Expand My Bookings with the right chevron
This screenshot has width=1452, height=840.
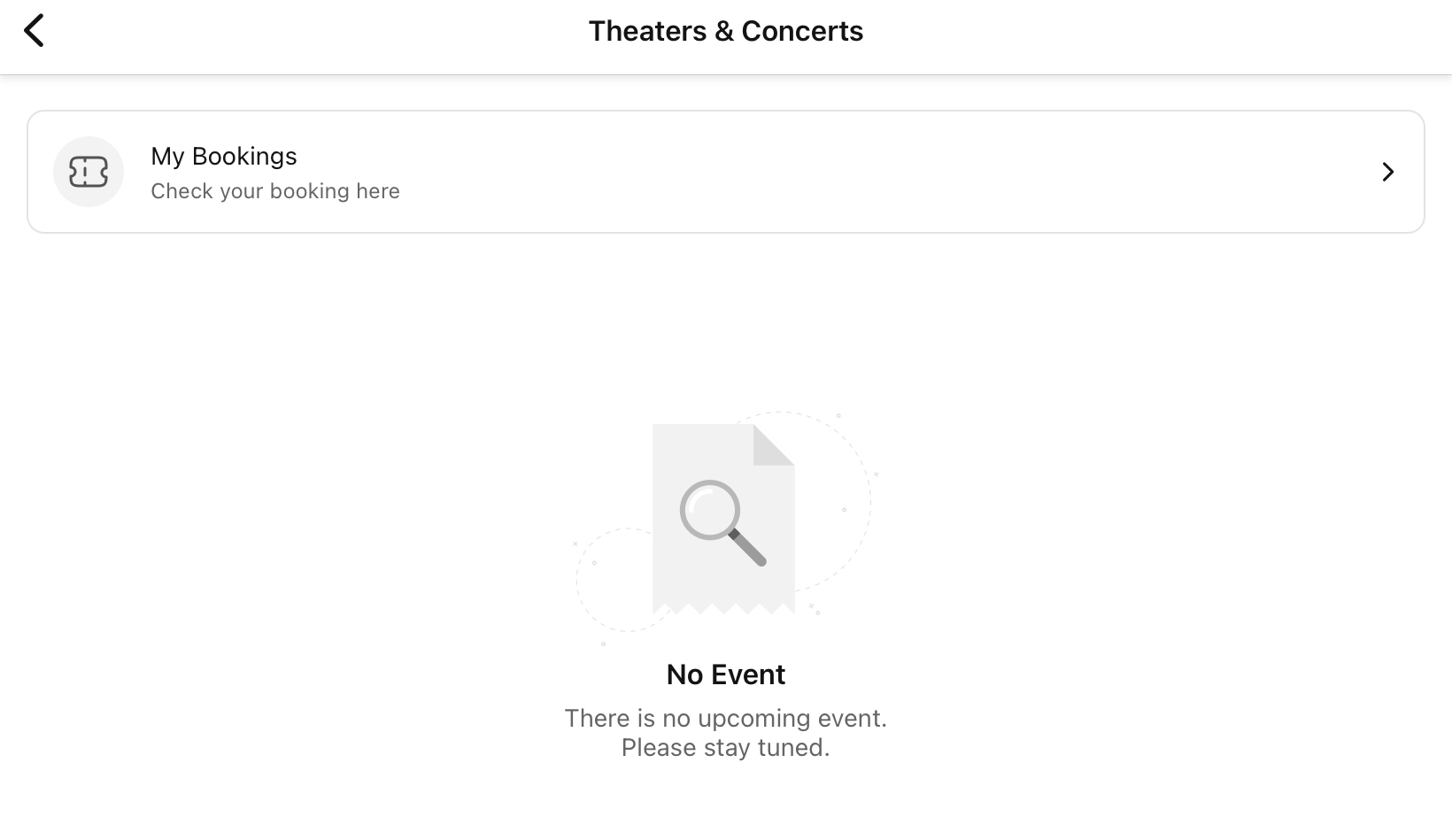click(x=1387, y=172)
